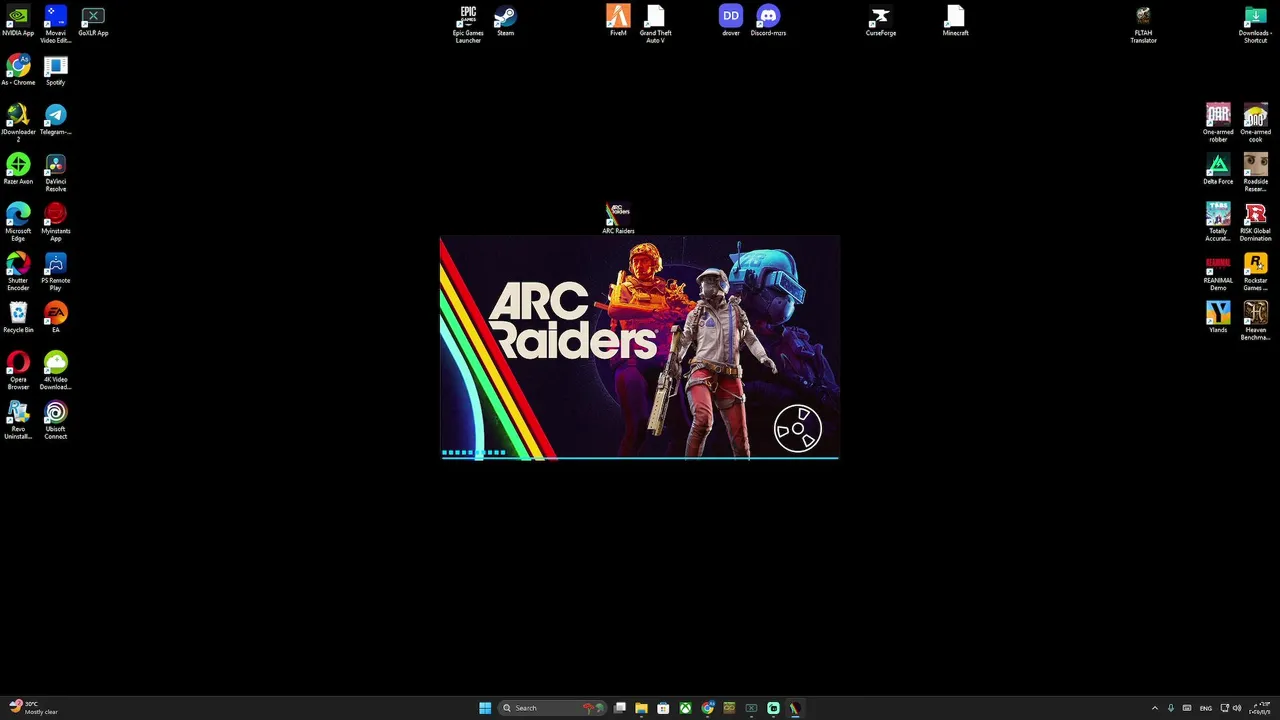Click the Ubisoft Connect desktop icon
The image size is (1280, 720).
coord(55,420)
